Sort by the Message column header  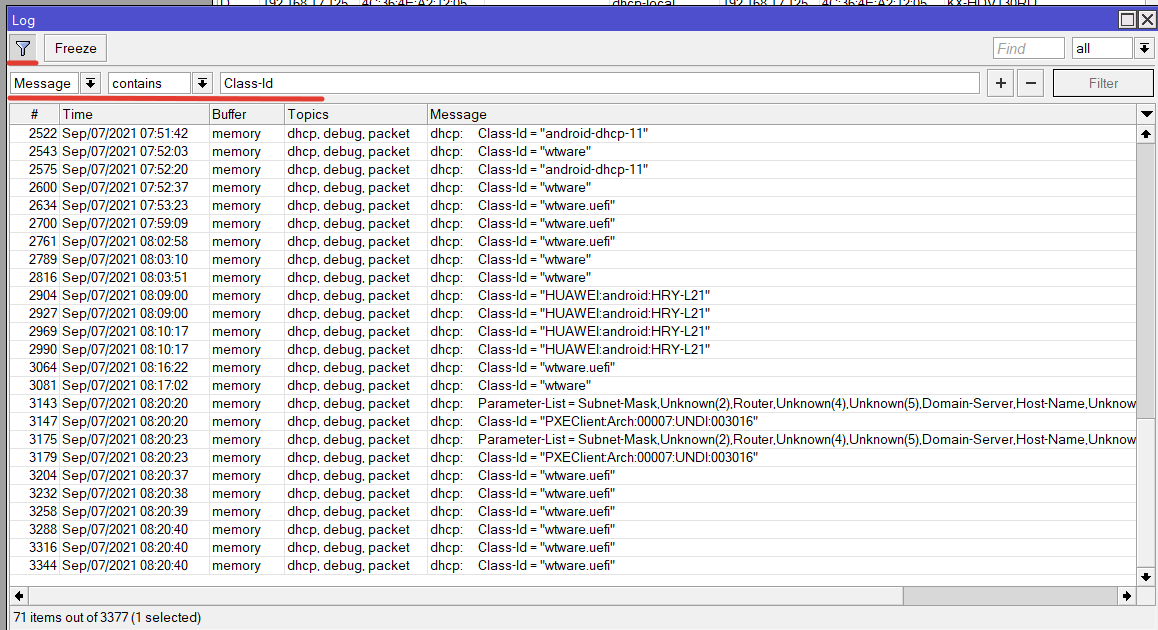(x=780, y=114)
